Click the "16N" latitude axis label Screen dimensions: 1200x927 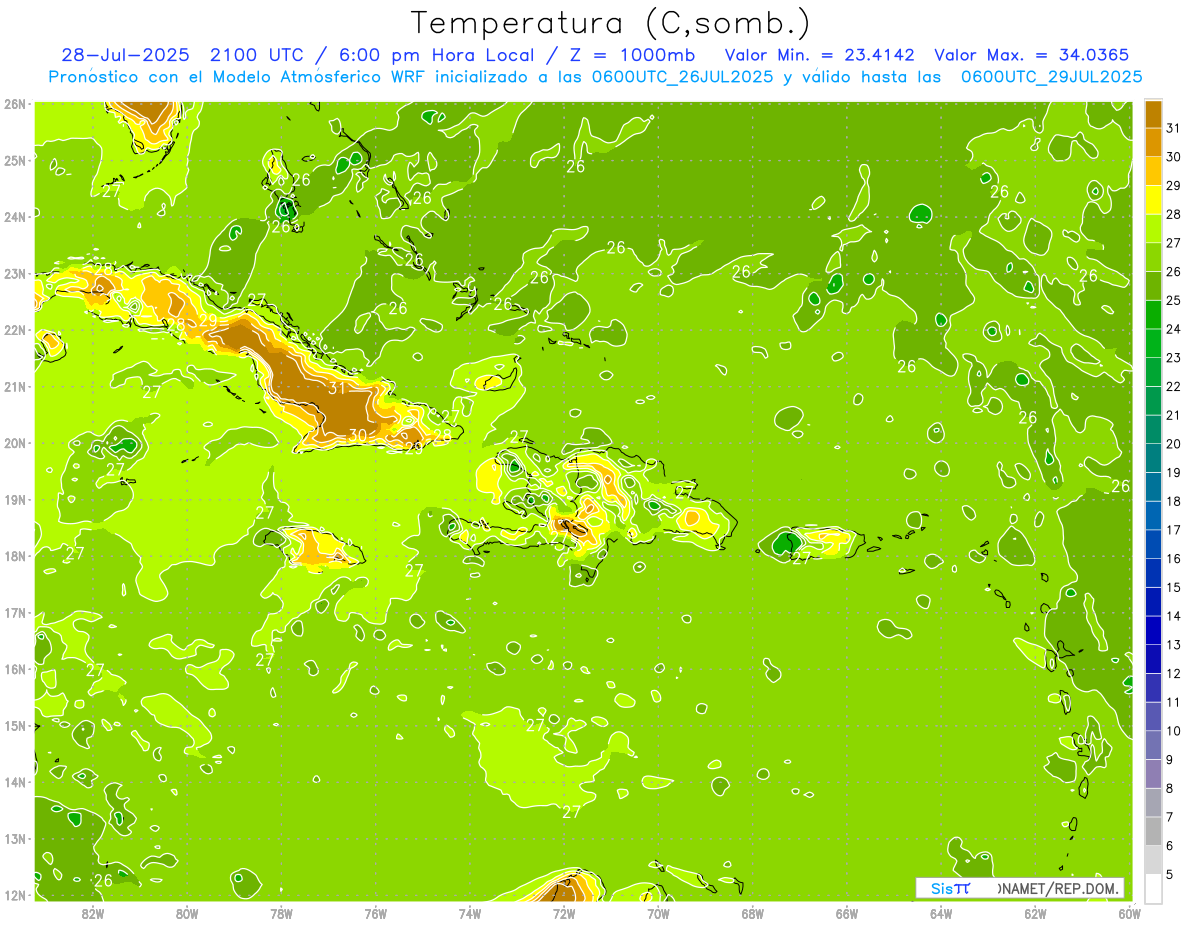tap(14, 669)
